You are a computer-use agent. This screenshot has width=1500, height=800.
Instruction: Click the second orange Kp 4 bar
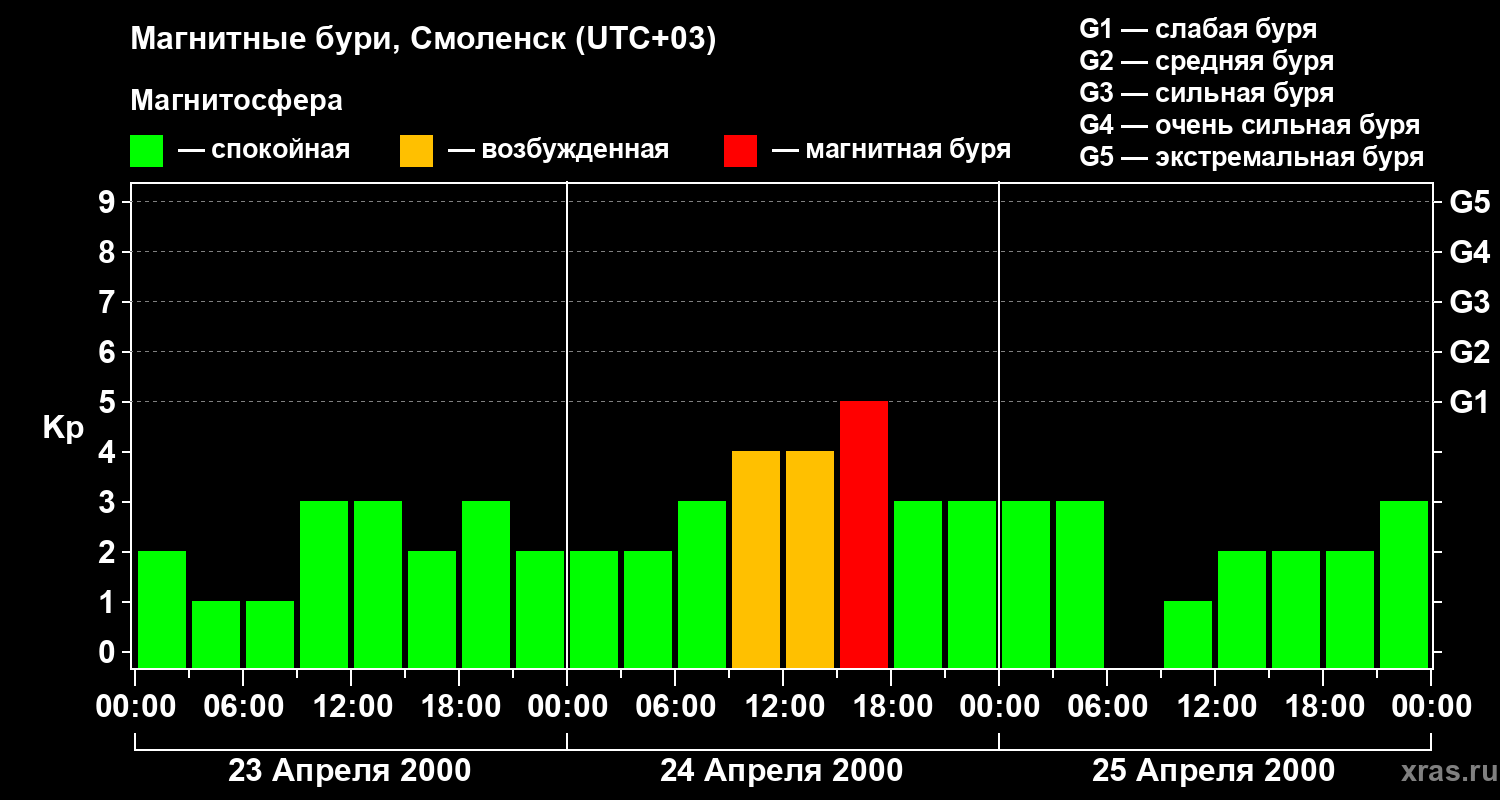click(x=810, y=559)
